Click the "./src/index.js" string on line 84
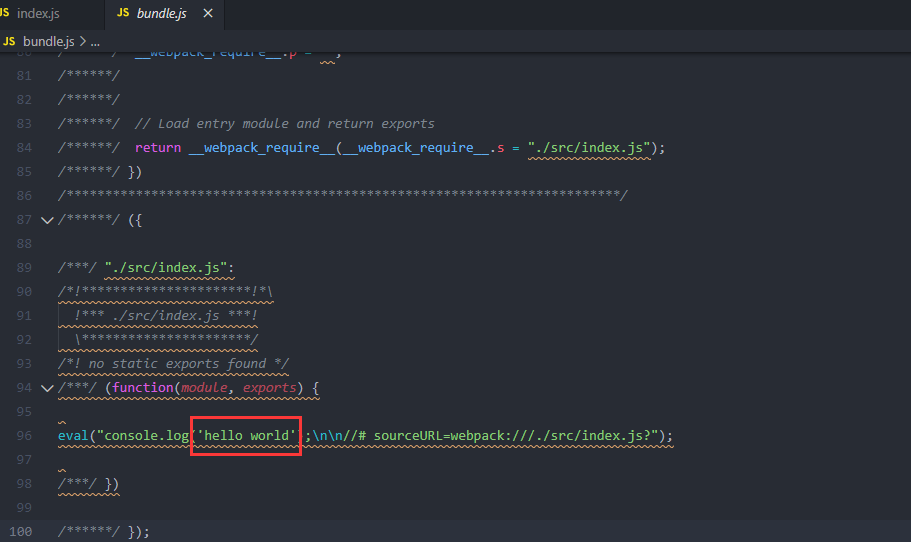This screenshot has height=542, width=911. (589, 148)
